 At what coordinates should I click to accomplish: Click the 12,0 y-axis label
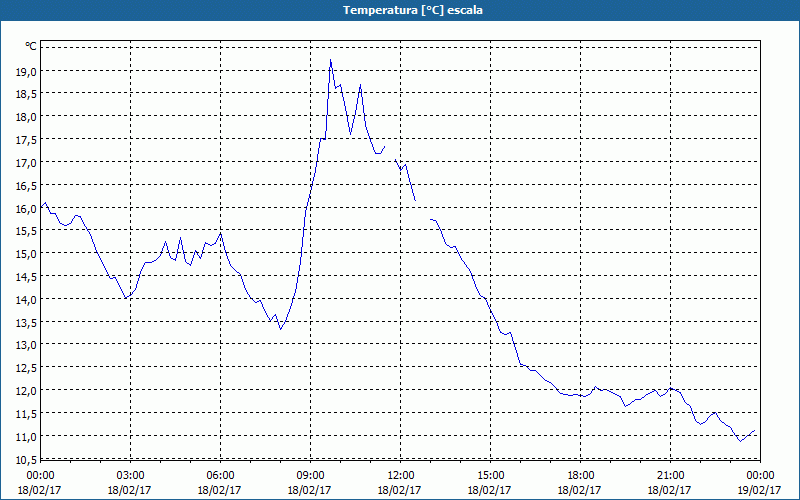pyautogui.click(x=27, y=392)
